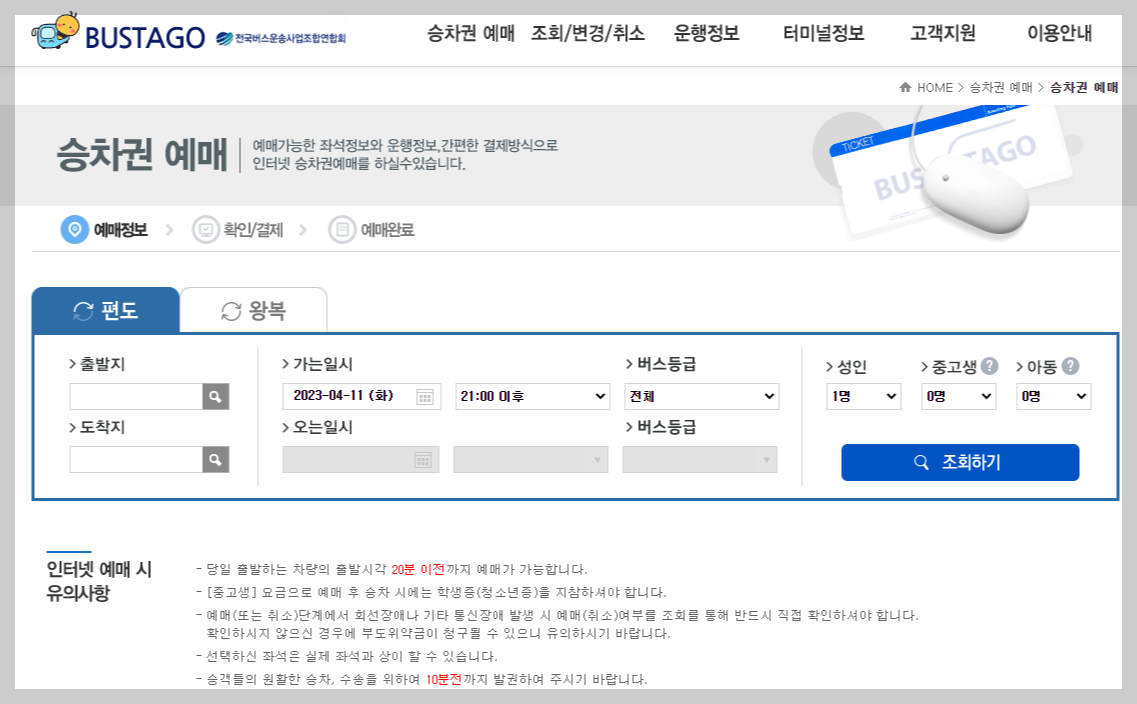Select the 편도 one-way tab
Screen dimensions: 1137x704
(x=106, y=310)
